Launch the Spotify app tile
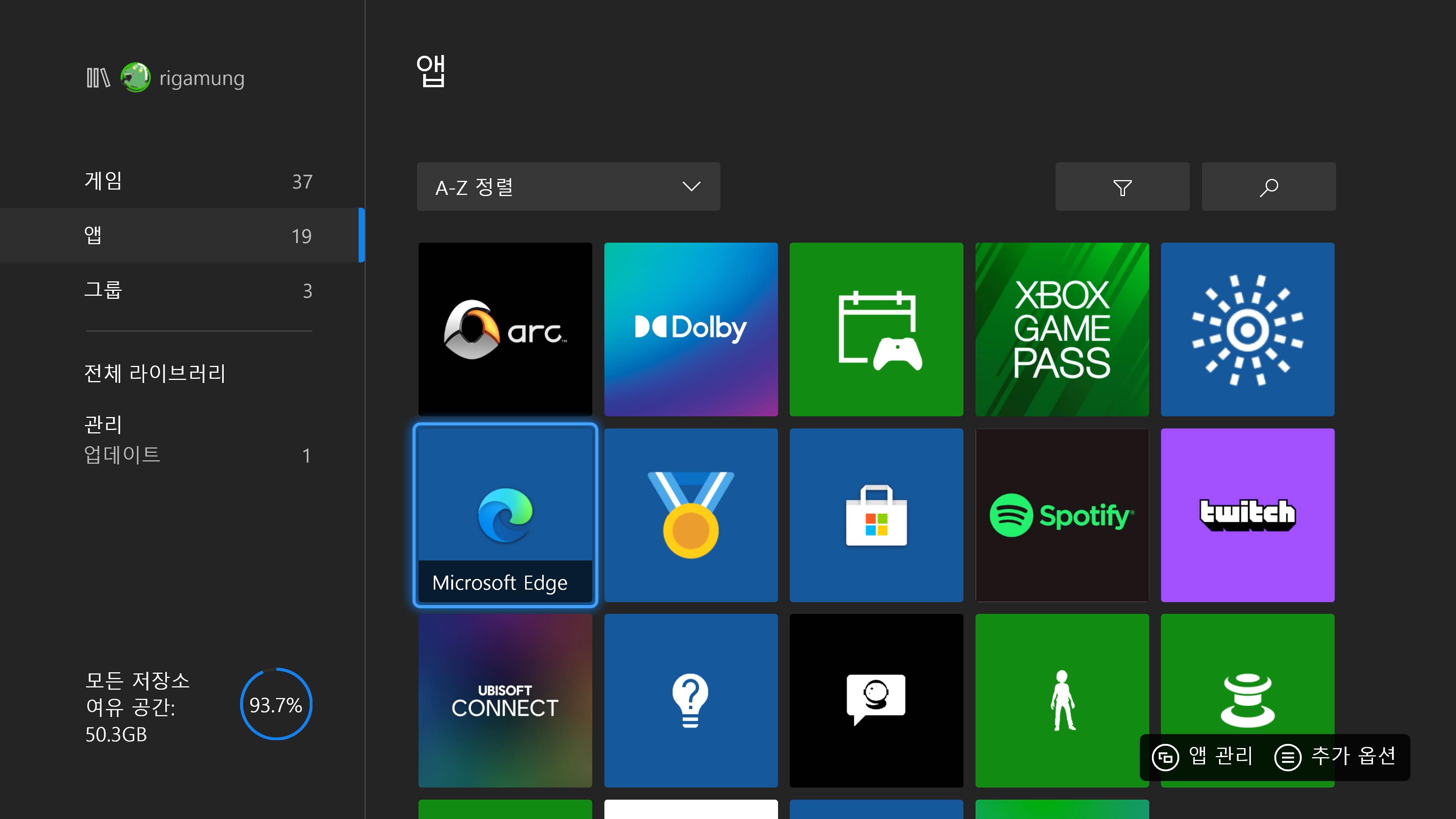1456x819 pixels. click(1062, 515)
